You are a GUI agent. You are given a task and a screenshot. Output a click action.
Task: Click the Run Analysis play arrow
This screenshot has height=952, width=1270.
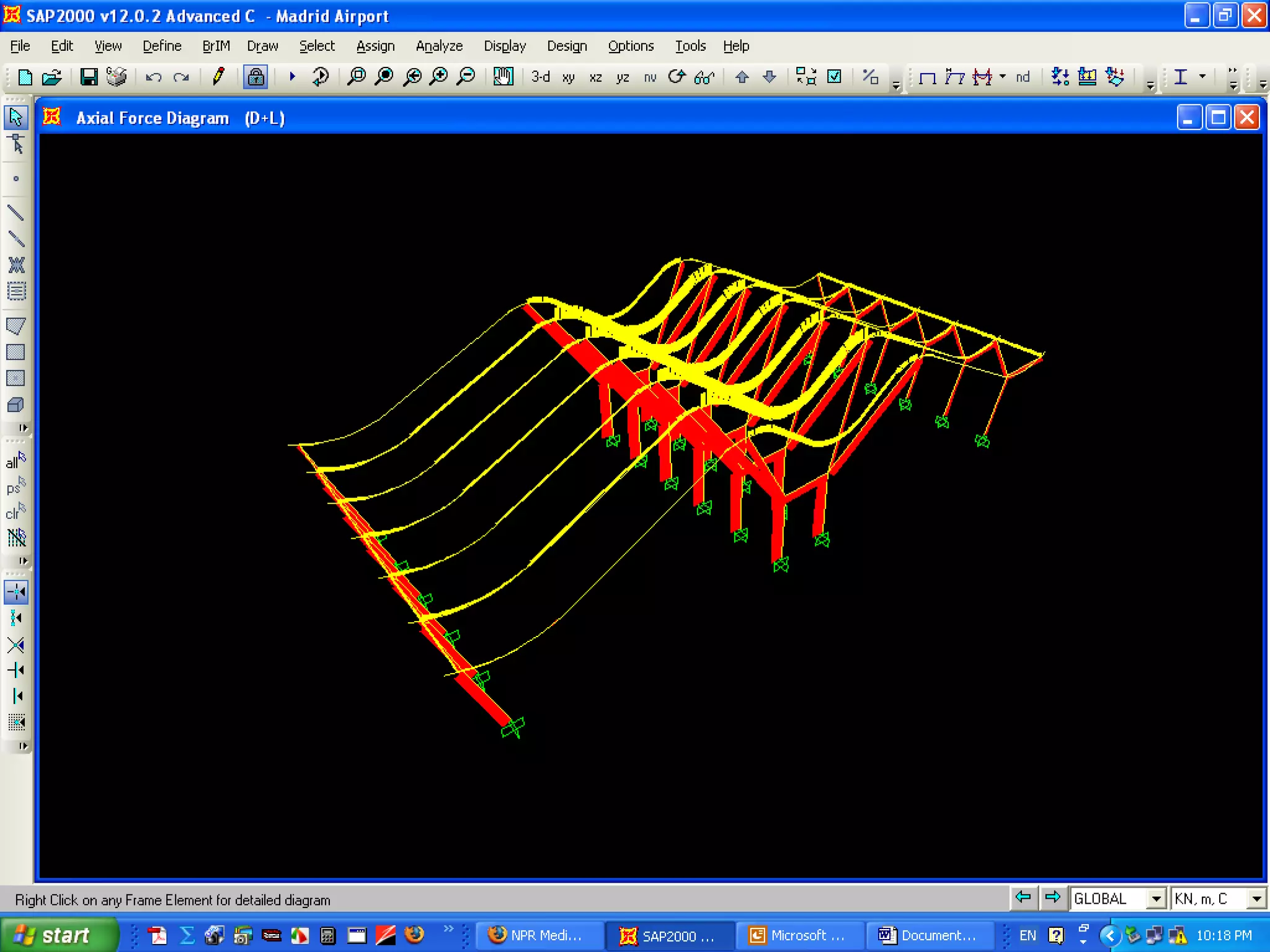[x=293, y=77]
